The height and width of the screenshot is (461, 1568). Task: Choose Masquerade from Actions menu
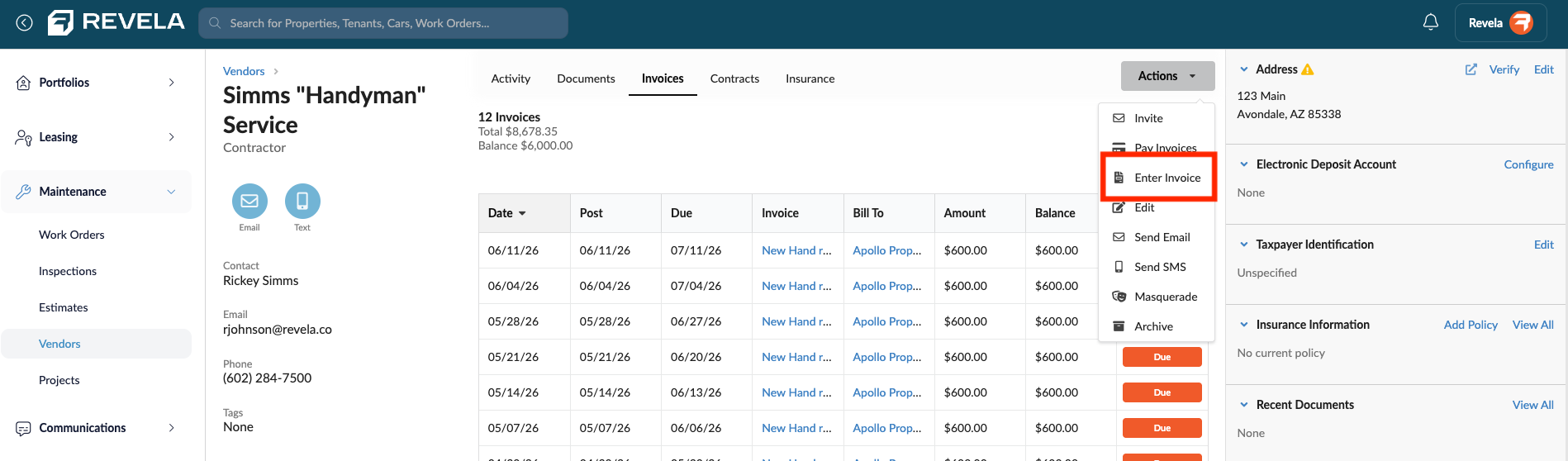coord(1157,297)
